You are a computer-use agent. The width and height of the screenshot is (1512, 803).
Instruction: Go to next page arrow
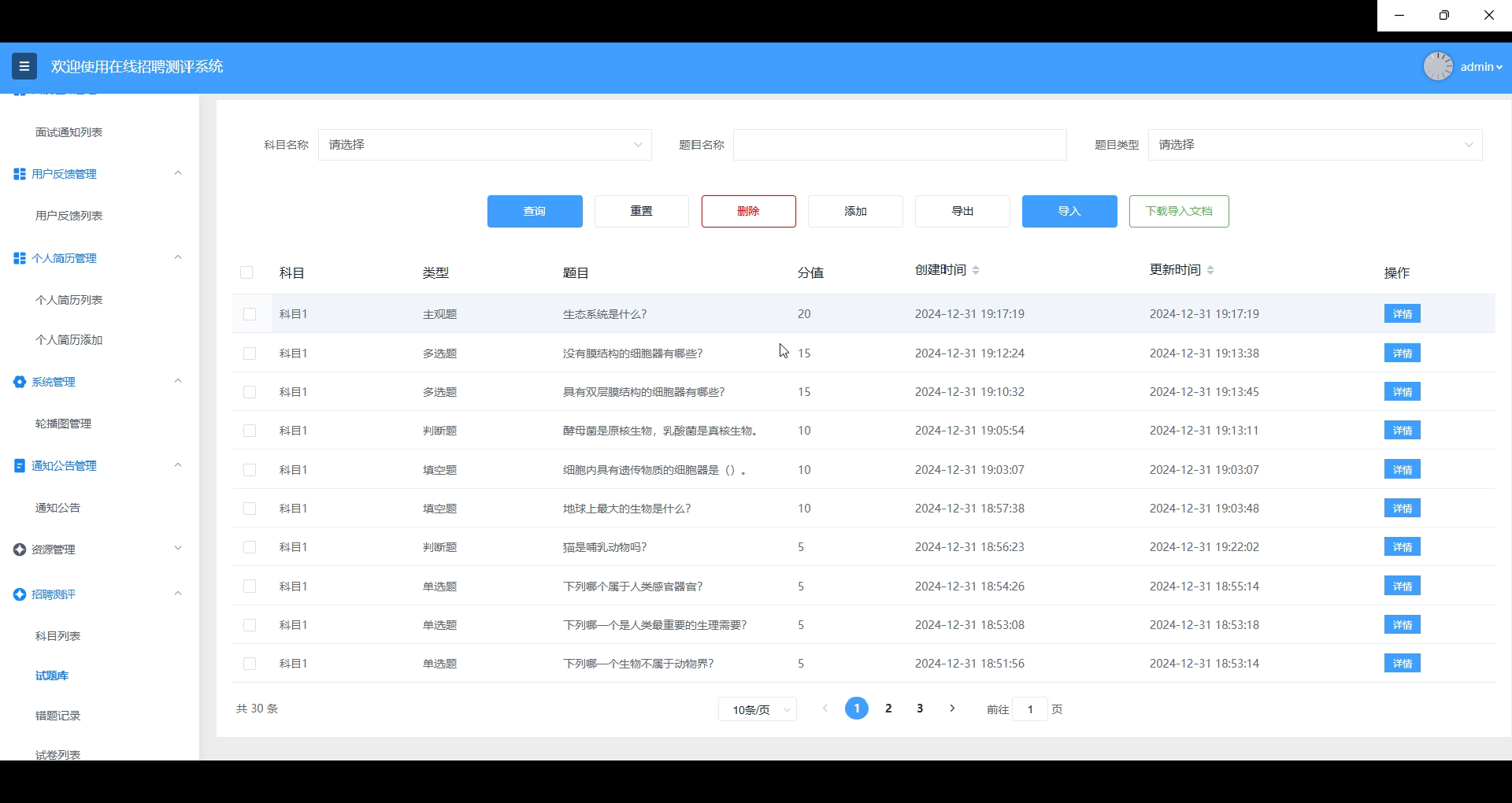tap(952, 709)
